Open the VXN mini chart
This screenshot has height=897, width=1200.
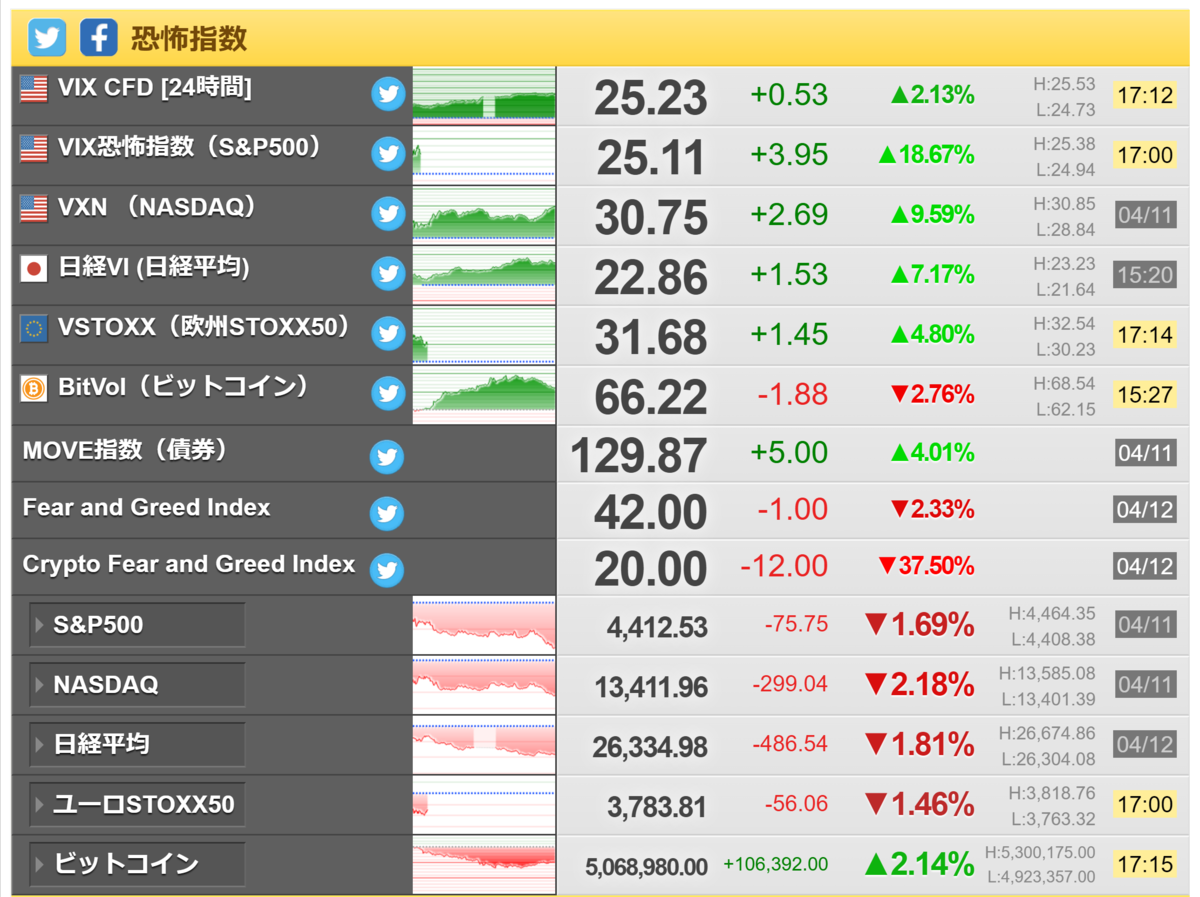pyautogui.click(x=484, y=215)
